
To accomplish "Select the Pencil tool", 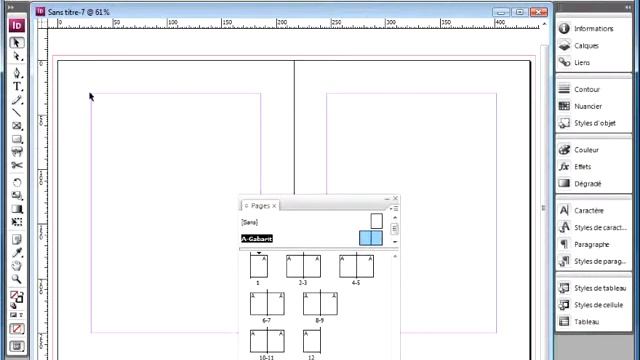I will (x=16, y=100).
